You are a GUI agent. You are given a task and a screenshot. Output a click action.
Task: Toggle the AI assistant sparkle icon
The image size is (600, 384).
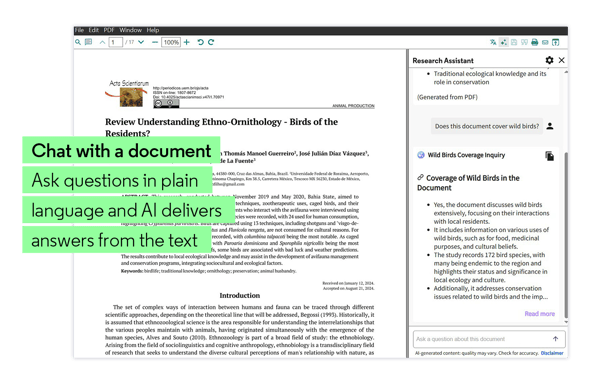504,42
